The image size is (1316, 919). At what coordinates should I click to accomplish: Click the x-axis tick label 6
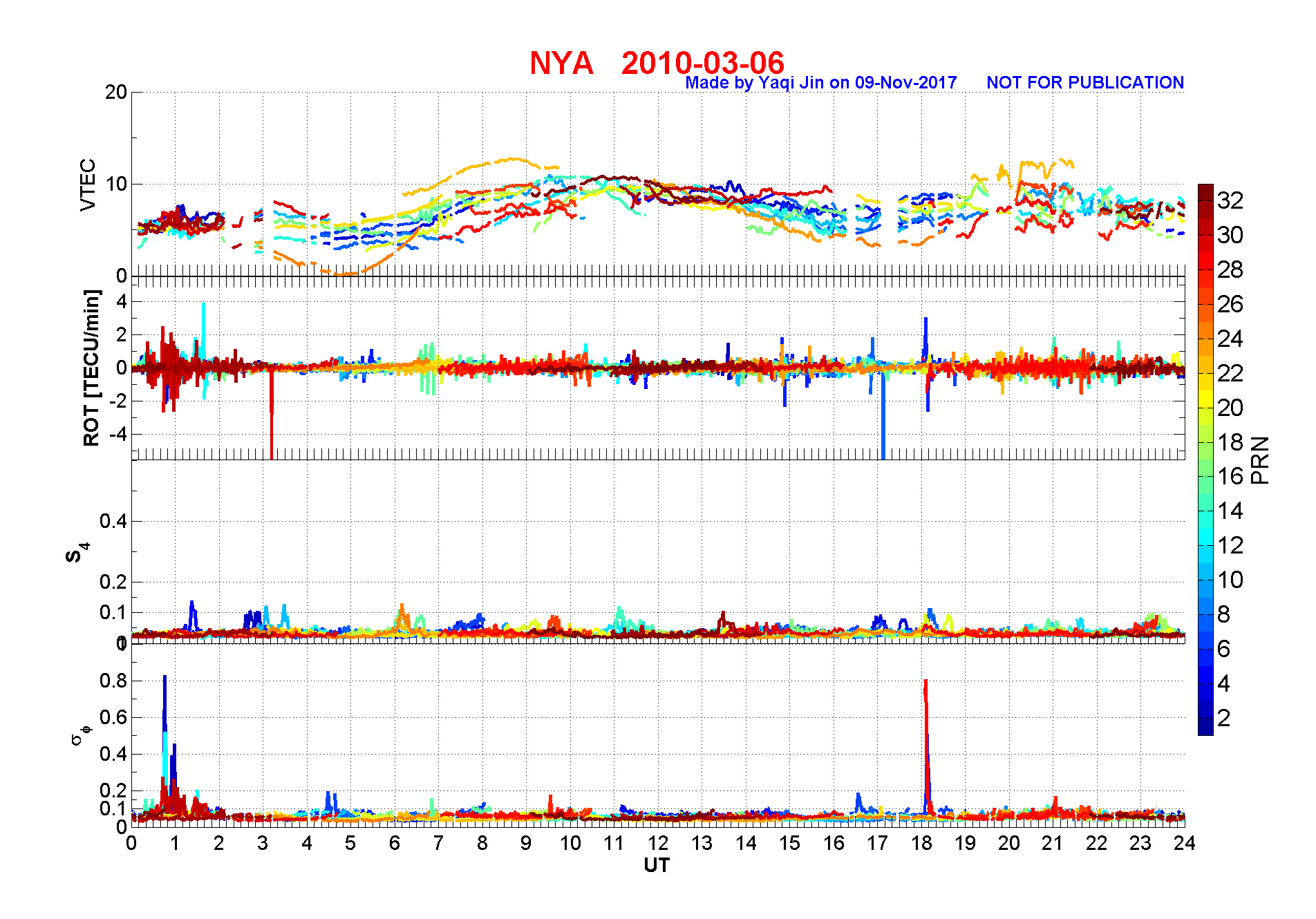[x=395, y=843]
